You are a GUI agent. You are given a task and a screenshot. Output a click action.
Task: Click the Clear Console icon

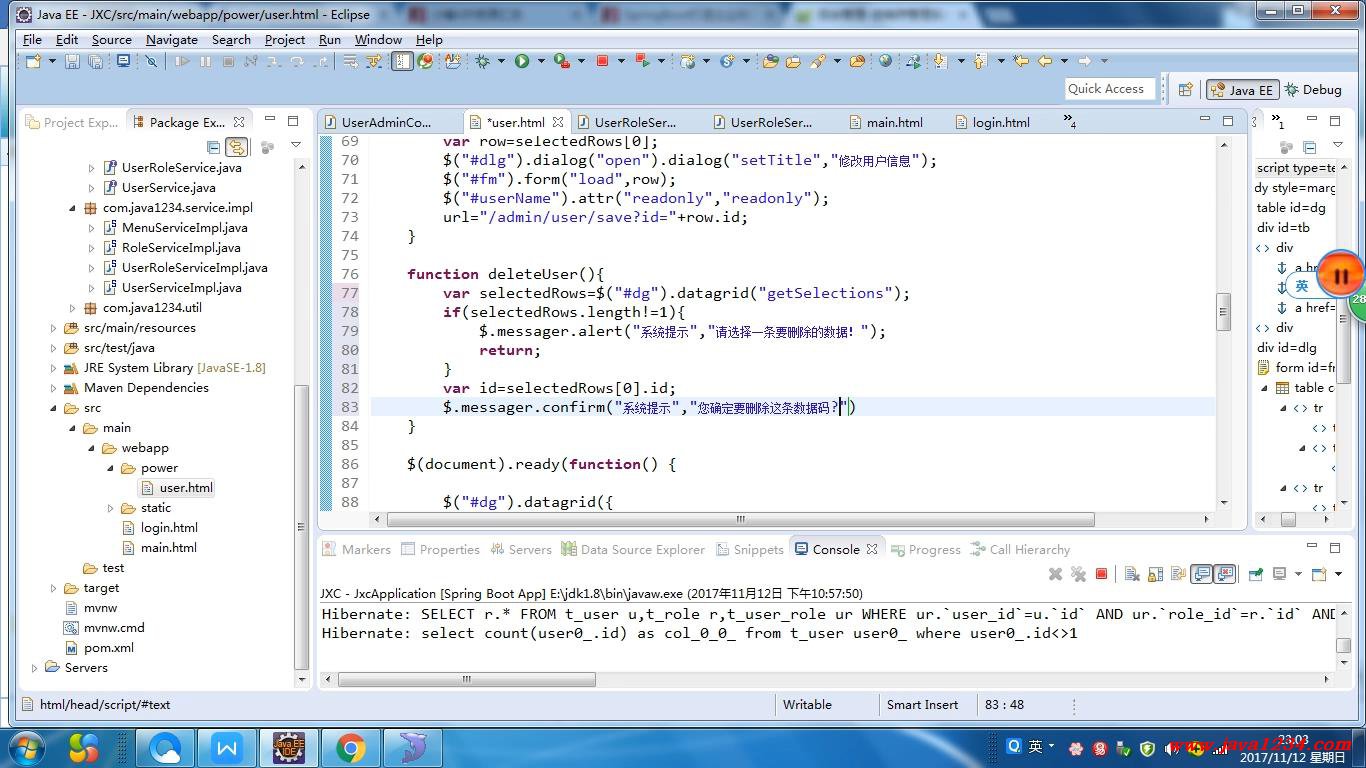(x=1132, y=574)
